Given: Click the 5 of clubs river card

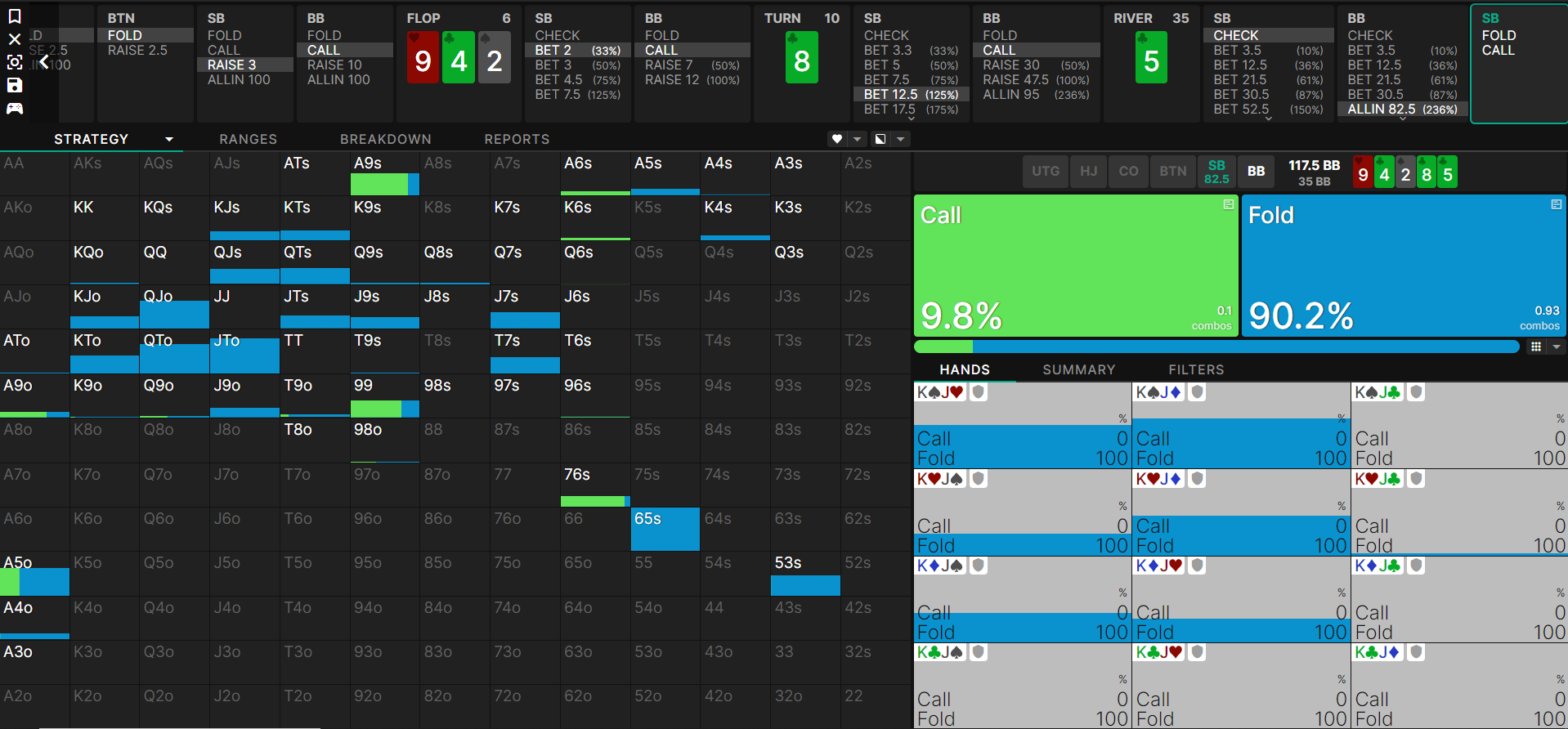Looking at the screenshot, I should (1151, 57).
